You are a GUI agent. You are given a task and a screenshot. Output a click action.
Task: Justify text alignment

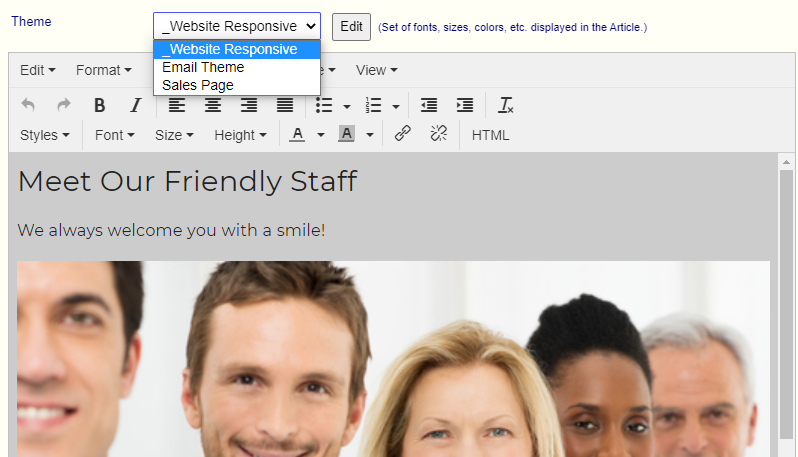[x=284, y=105]
